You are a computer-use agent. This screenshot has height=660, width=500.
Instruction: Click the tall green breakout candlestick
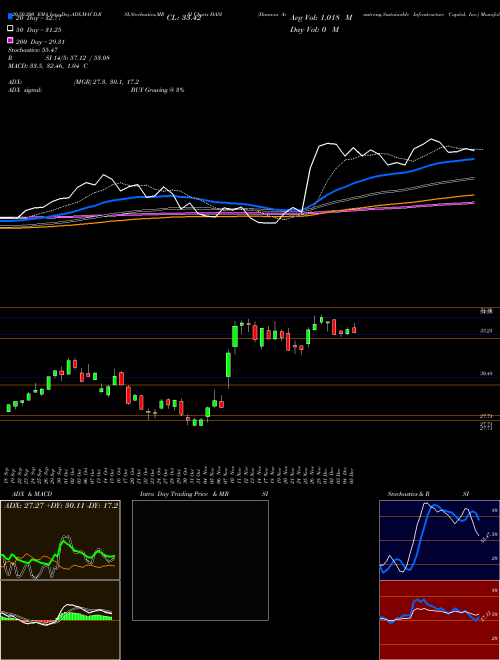pyautogui.click(x=229, y=365)
